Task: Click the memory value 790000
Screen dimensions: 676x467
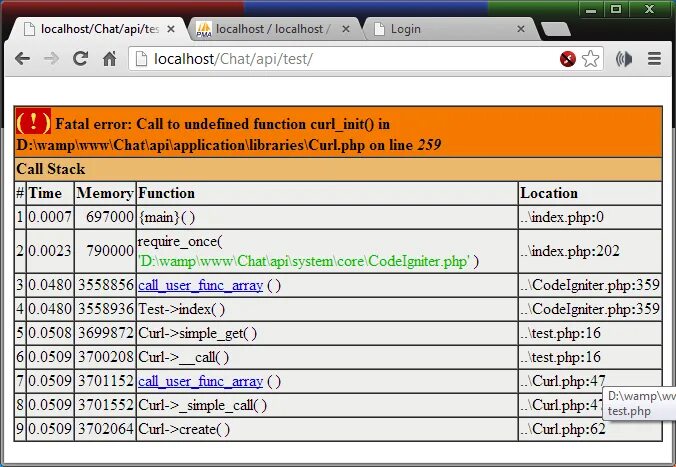Action: click(x=110, y=251)
